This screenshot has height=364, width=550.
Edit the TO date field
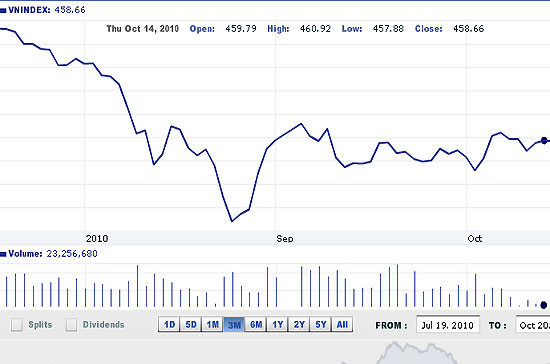(x=533, y=325)
